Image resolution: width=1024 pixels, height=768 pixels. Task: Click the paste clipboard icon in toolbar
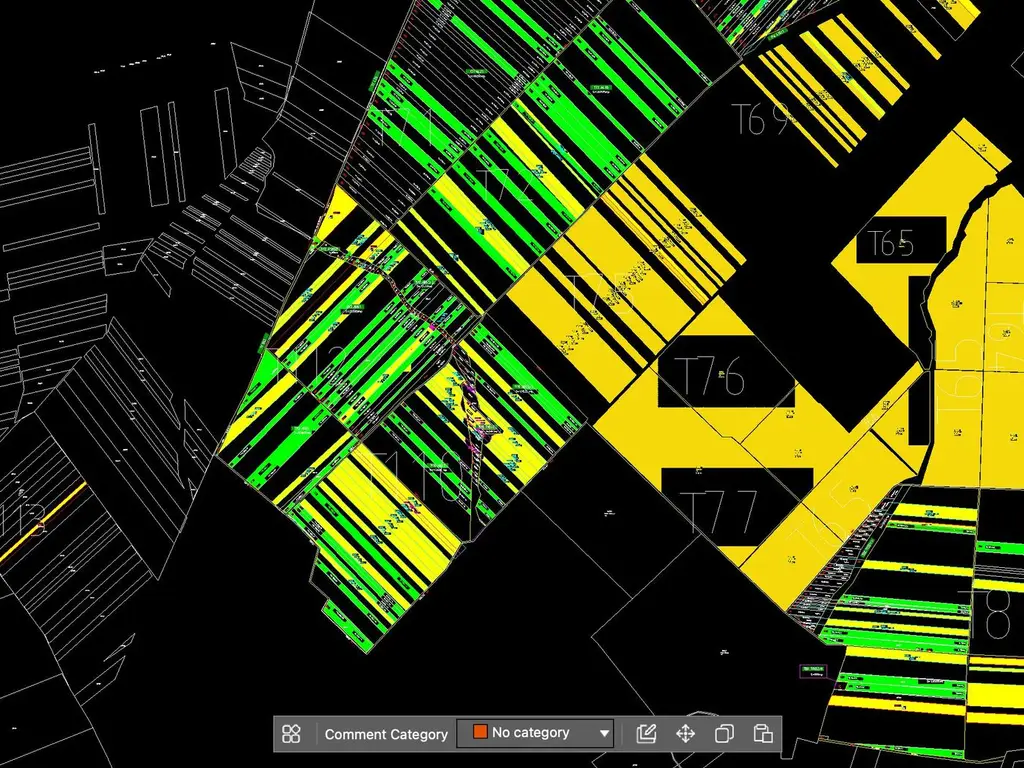[x=763, y=733]
